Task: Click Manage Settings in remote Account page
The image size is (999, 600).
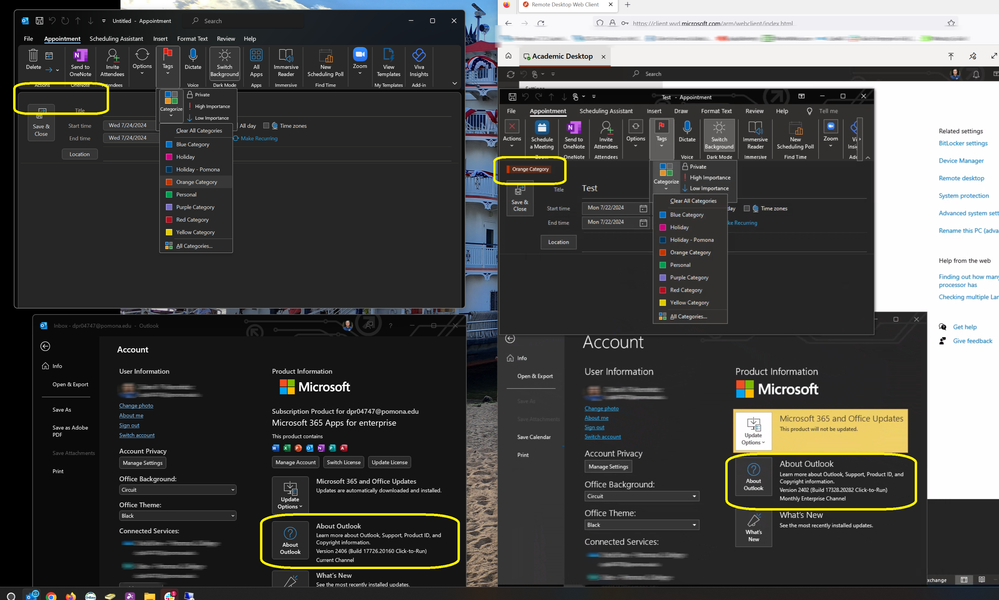Action: click(x=608, y=467)
